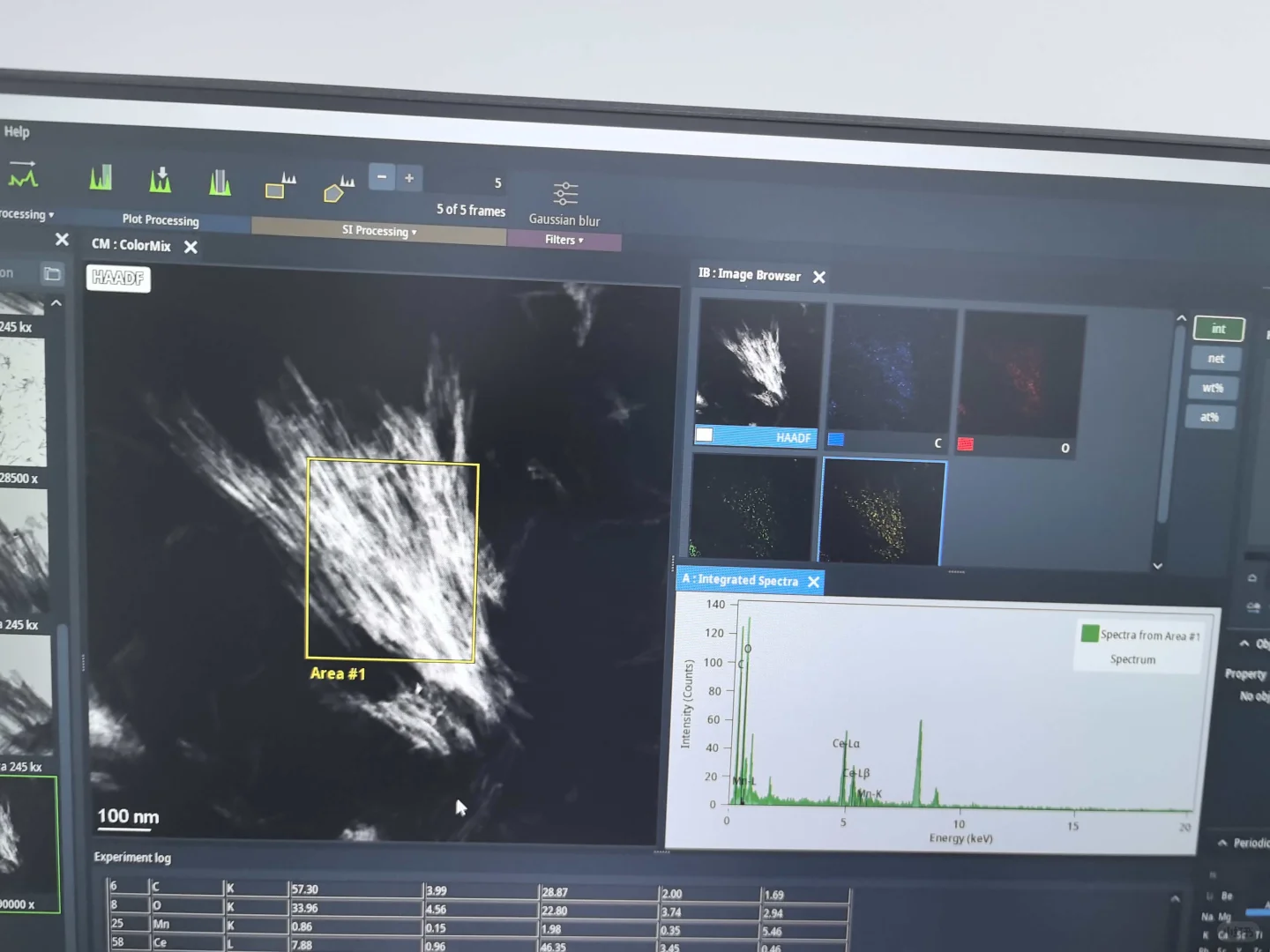Click the Experiment log scroll up arrow
Screen dimensions: 1270x952
[1175, 899]
